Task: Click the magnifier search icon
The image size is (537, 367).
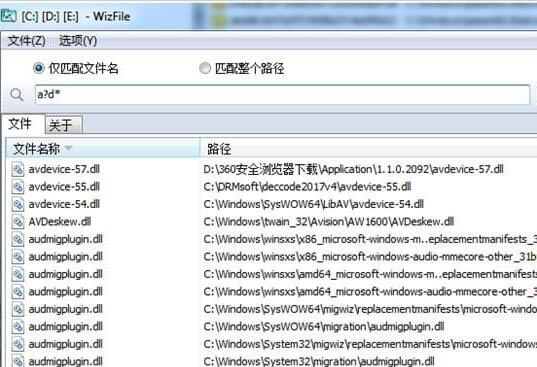Action: pos(16,94)
